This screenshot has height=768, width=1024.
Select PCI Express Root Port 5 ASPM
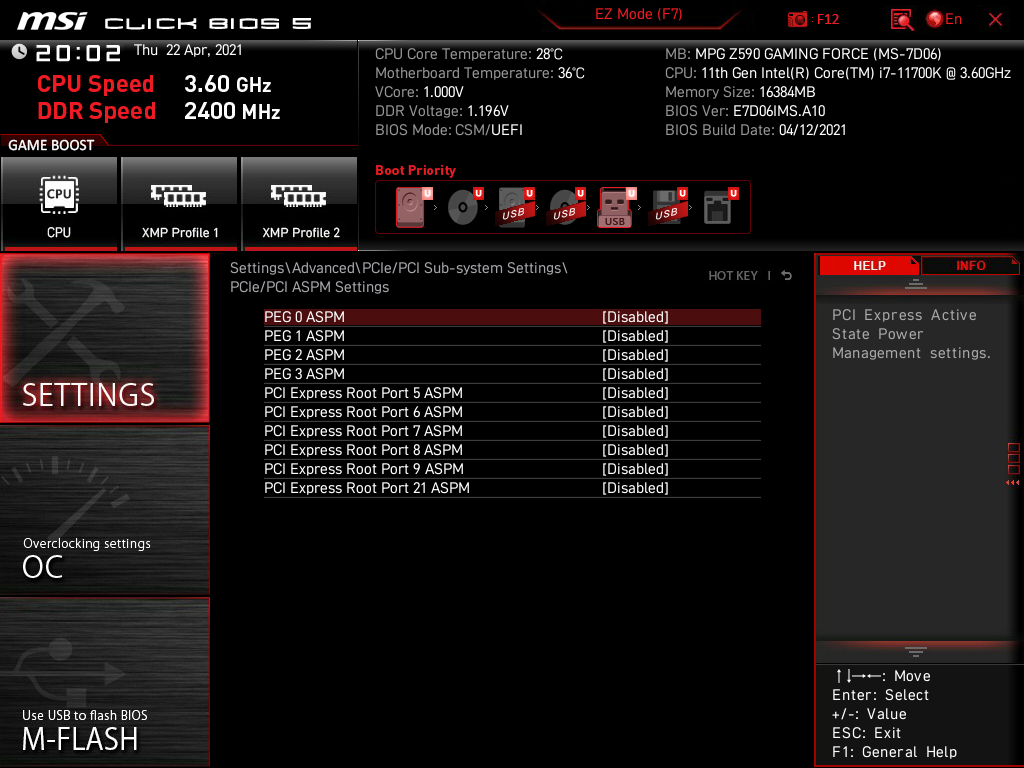tap(363, 393)
